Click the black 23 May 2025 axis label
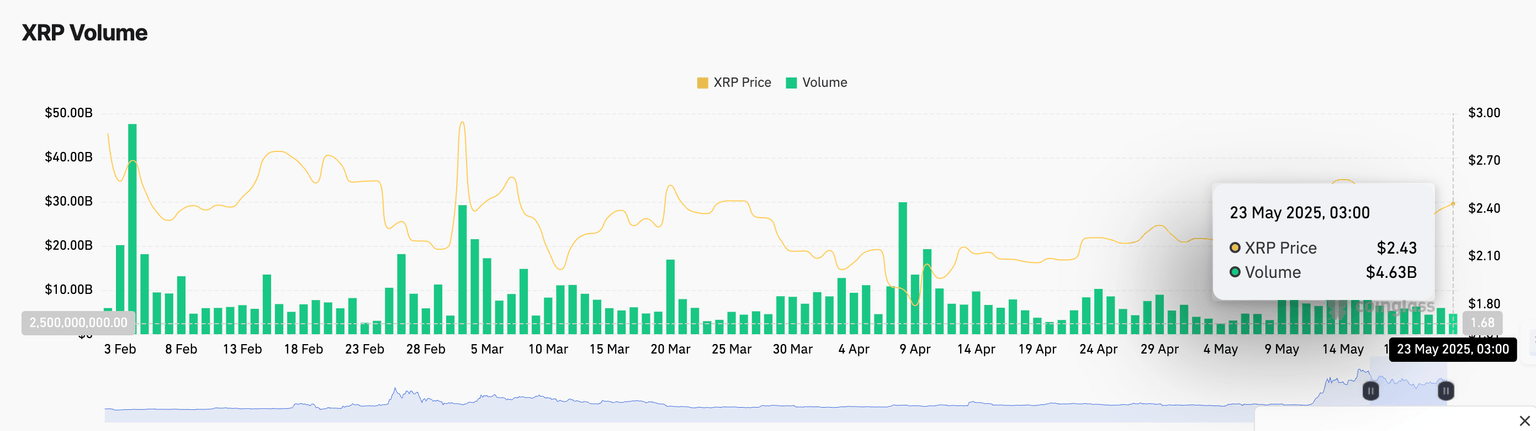Image resolution: width=1536 pixels, height=431 pixels. coord(1452,349)
